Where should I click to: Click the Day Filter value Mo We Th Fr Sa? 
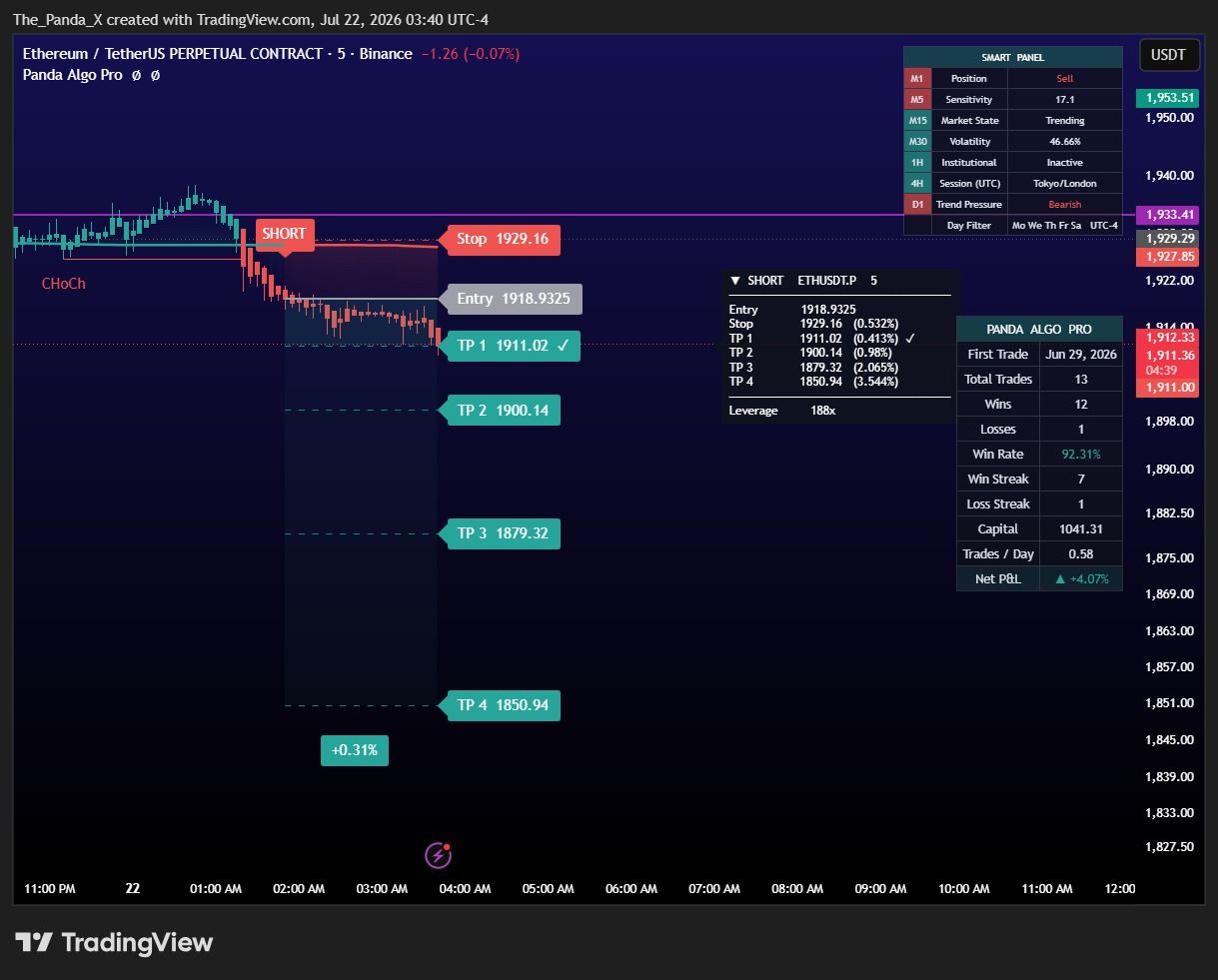pyautogui.click(x=1046, y=225)
